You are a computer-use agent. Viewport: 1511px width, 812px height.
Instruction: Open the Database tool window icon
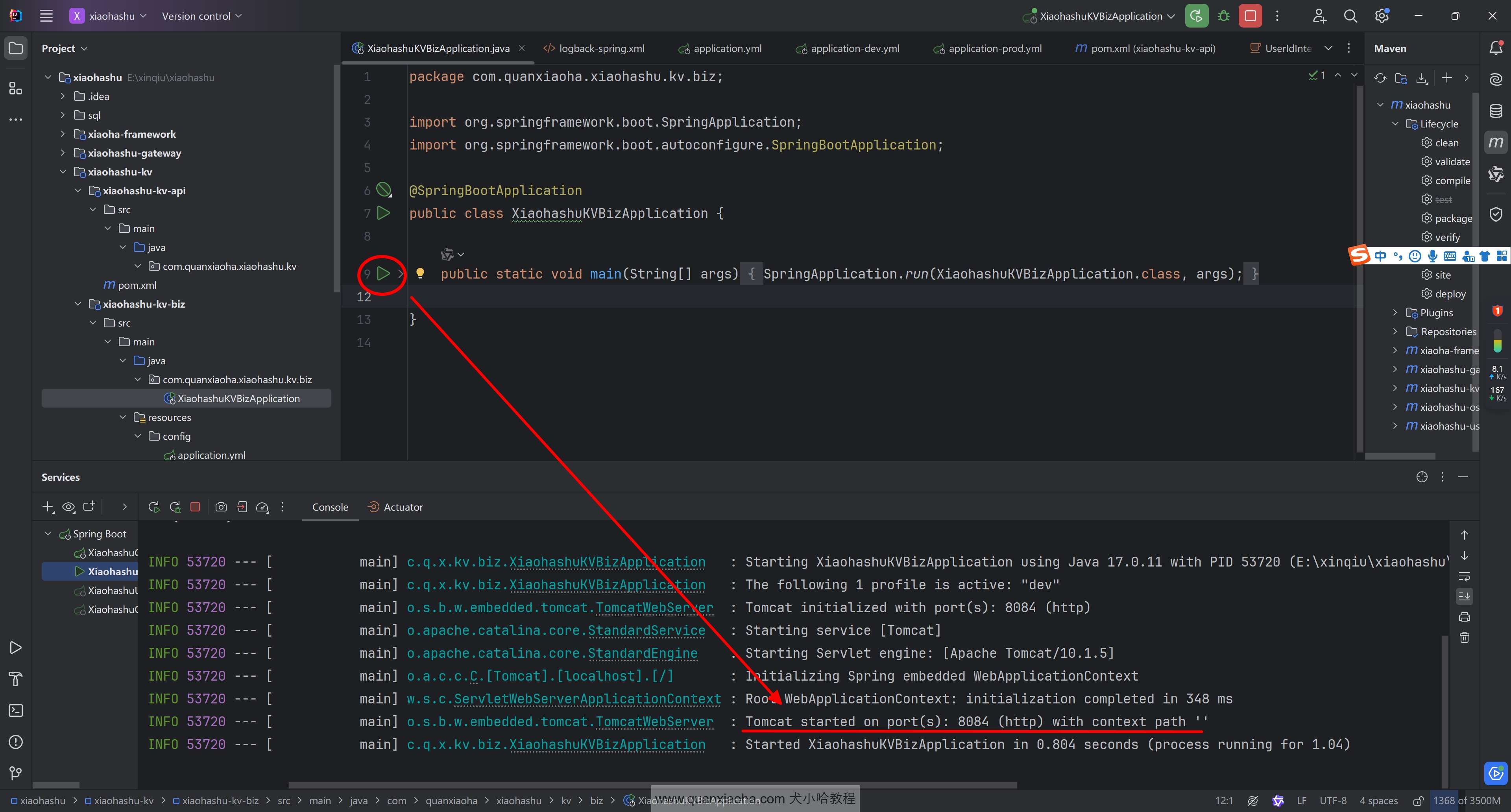coord(1496,111)
